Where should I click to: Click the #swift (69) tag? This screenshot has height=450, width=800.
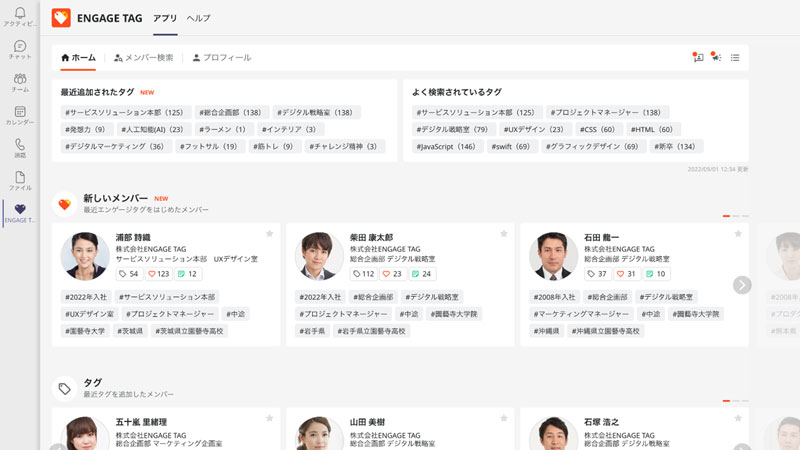[x=510, y=146]
